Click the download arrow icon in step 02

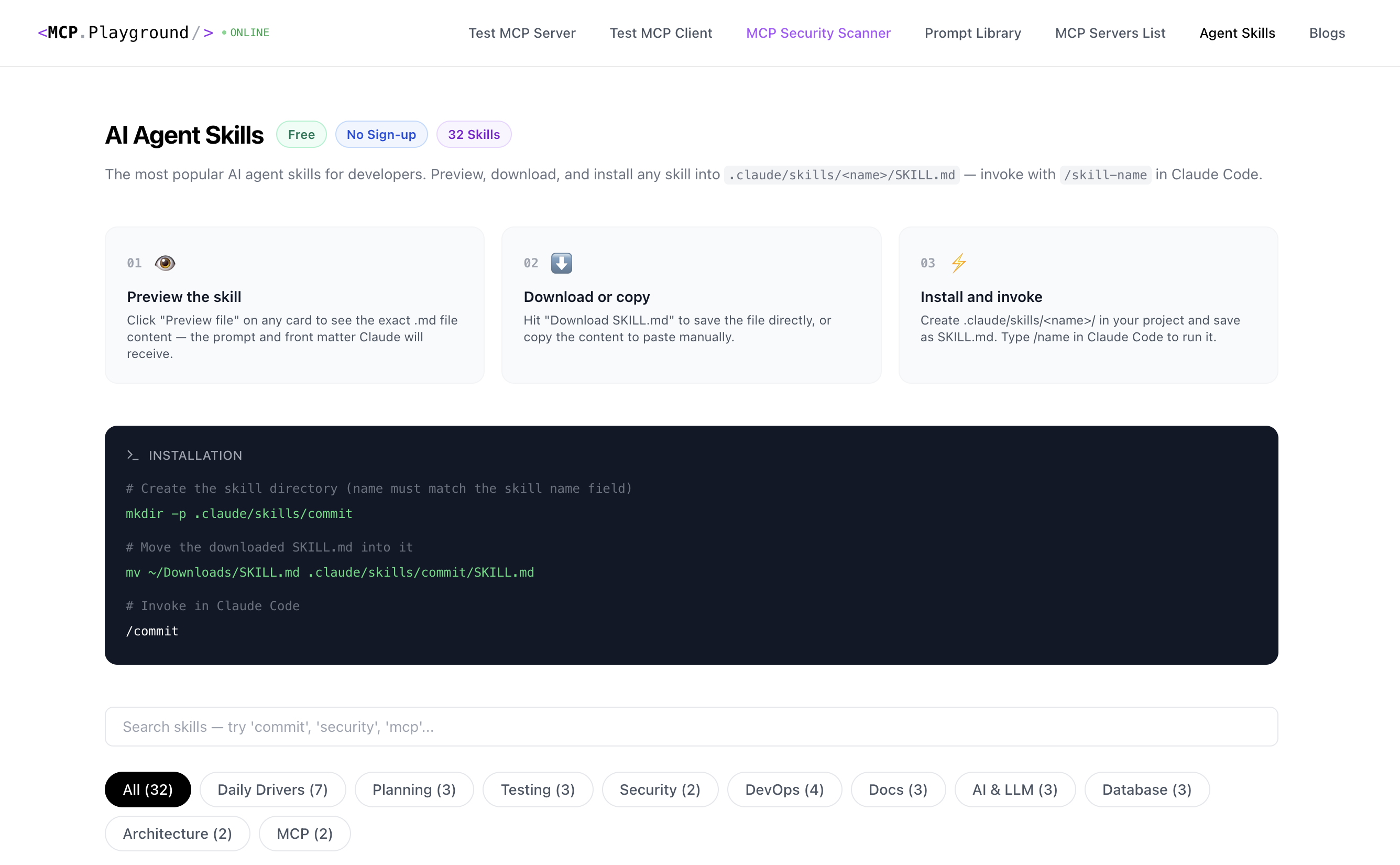click(x=561, y=263)
